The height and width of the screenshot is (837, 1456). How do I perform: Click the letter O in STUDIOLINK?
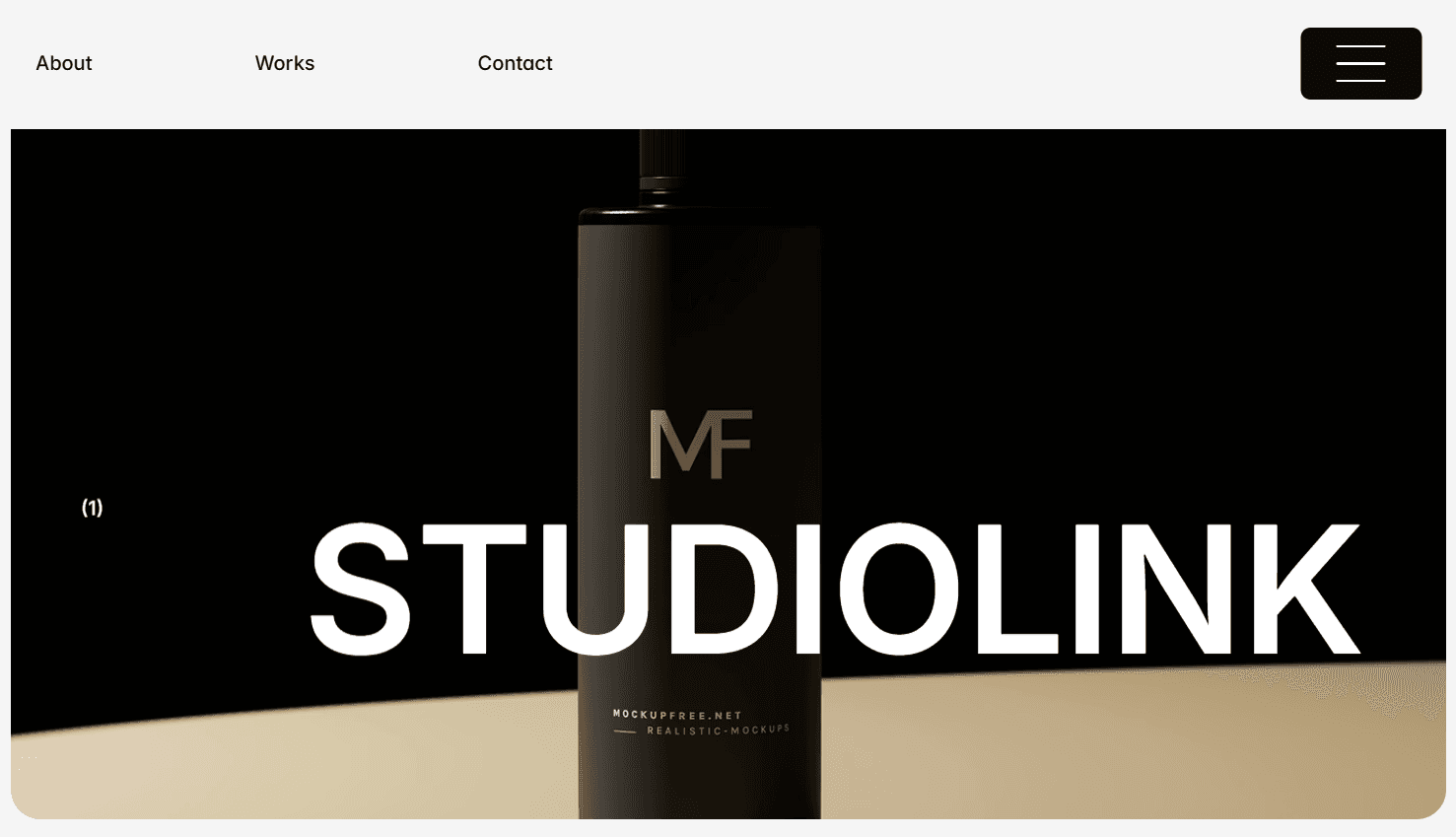[899, 590]
